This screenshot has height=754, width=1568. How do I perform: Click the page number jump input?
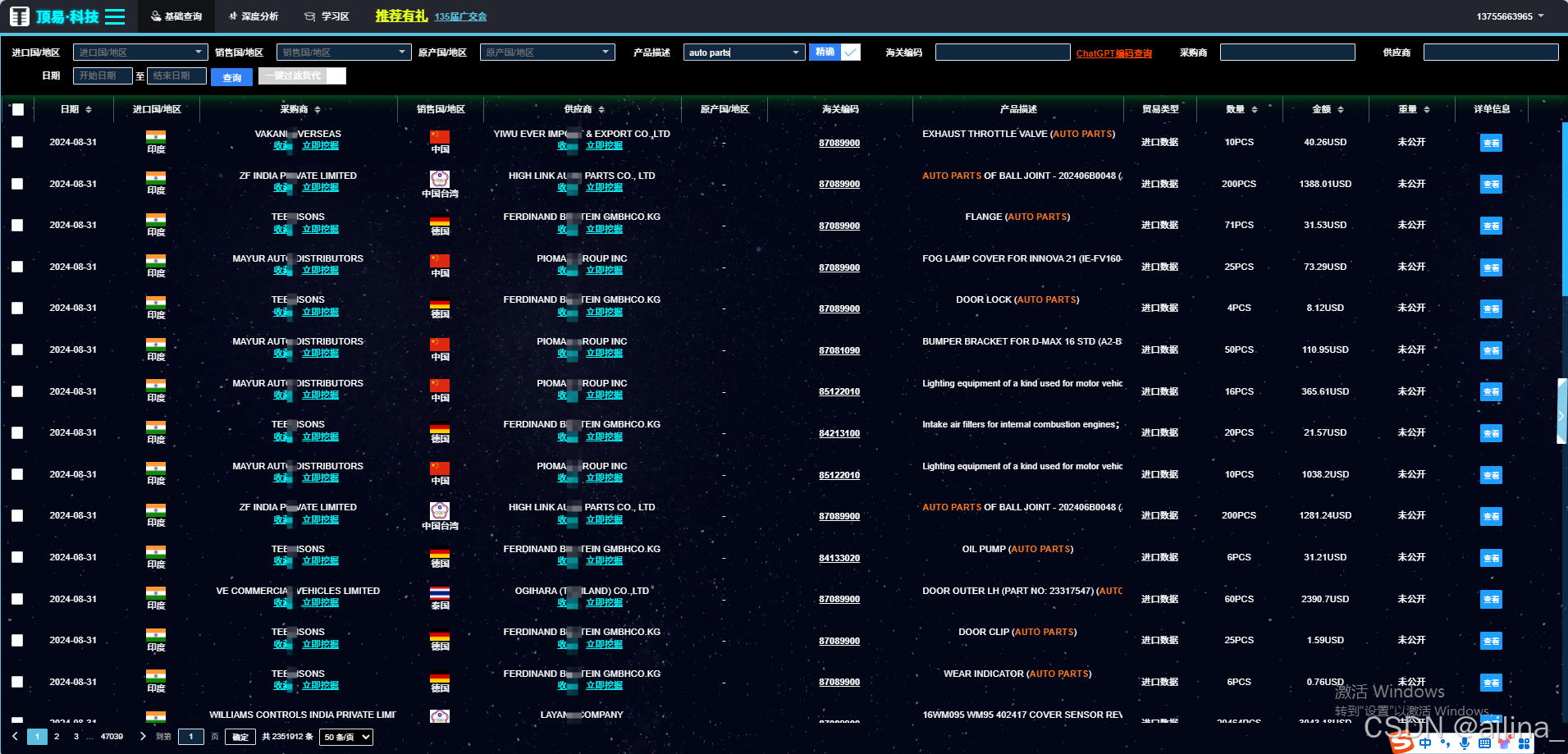pyautogui.click(x=190, y=737)
